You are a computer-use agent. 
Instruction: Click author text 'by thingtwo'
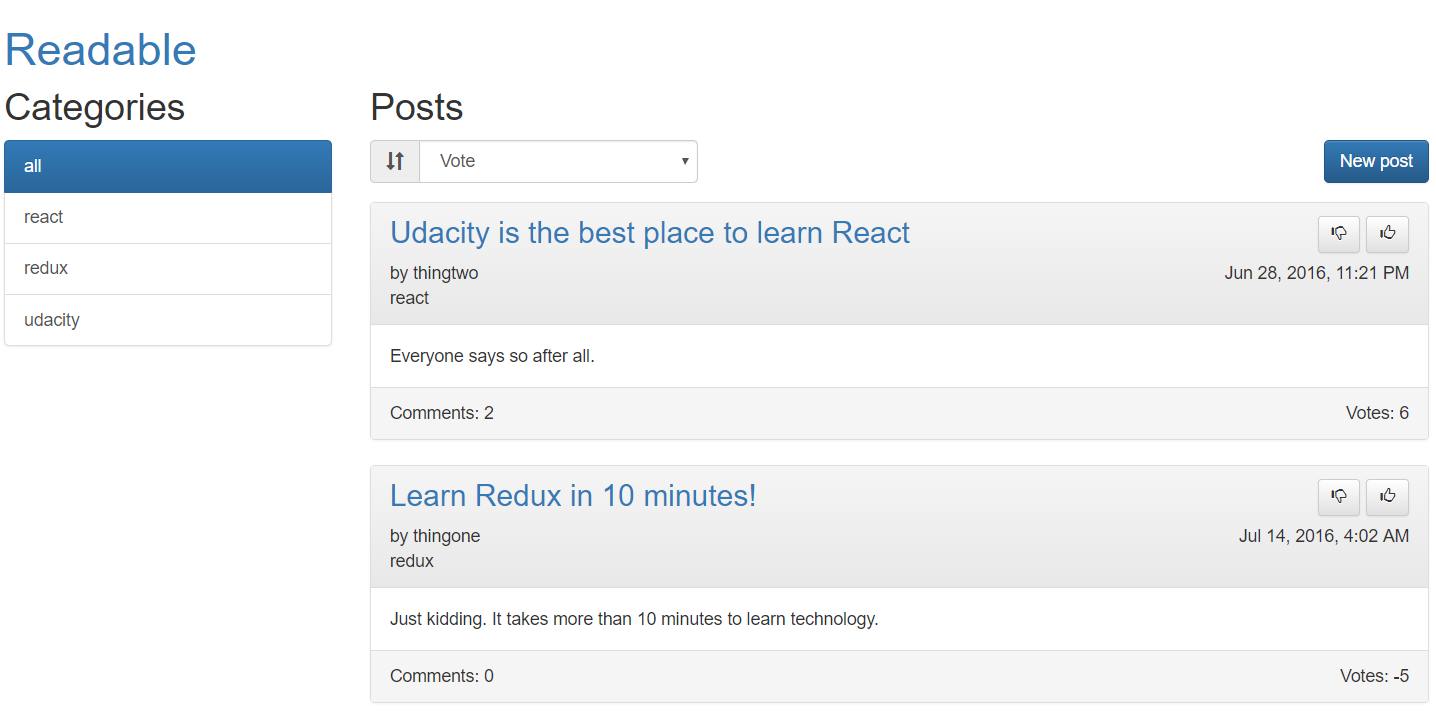click(x=434, y=273)
